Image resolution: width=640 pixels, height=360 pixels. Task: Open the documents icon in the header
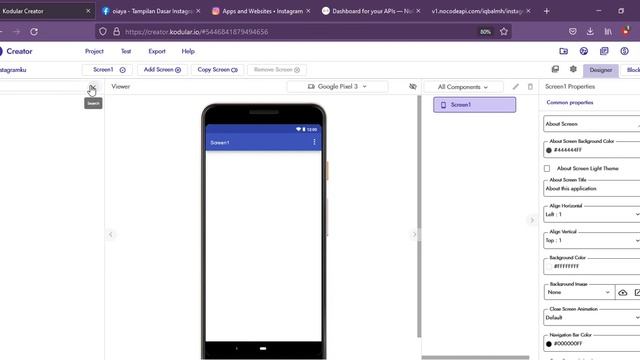click(604, 51)
